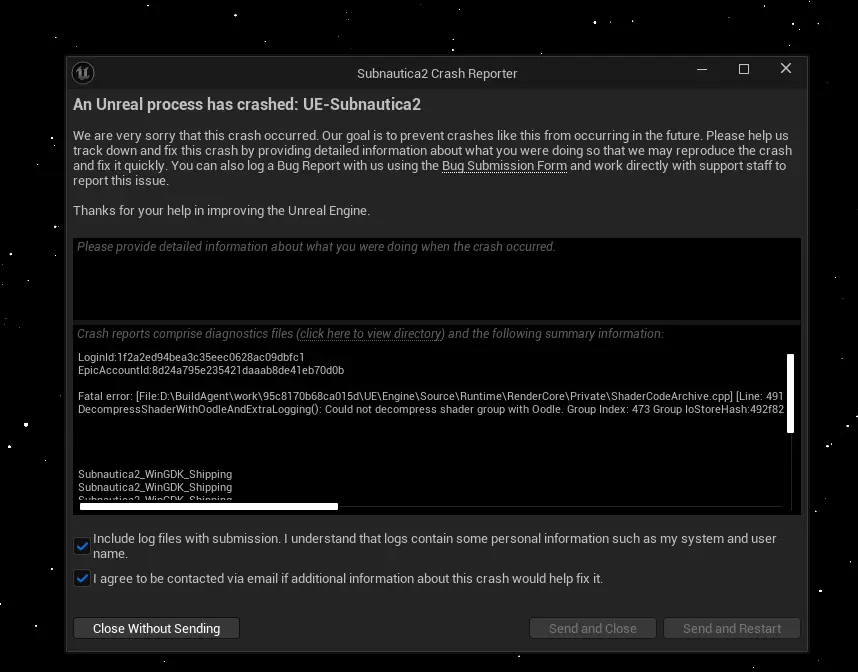Uncheck Include log files with submission
The image size is (858, 672).
point(82,546)
